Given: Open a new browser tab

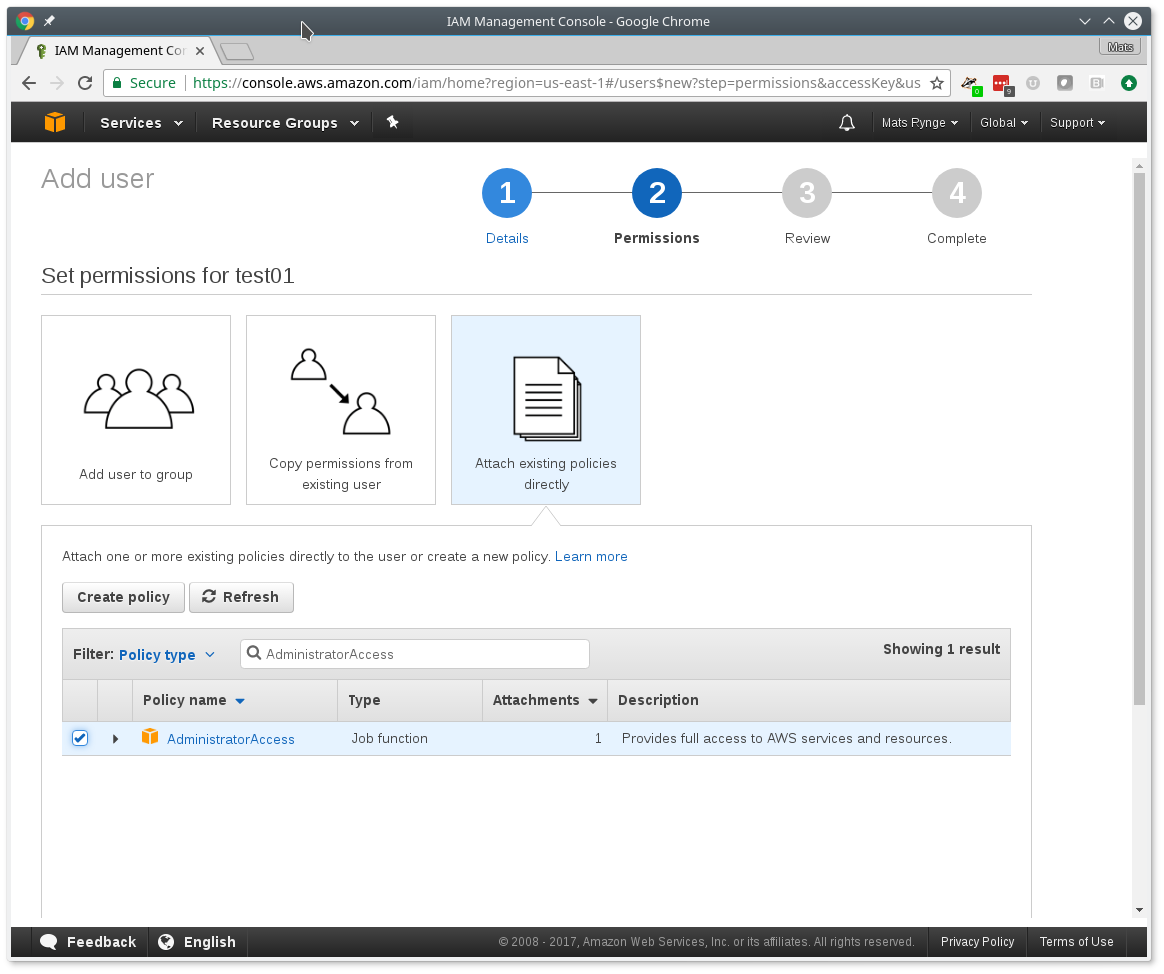Looking at the screenshot, I should coord(238,51).
